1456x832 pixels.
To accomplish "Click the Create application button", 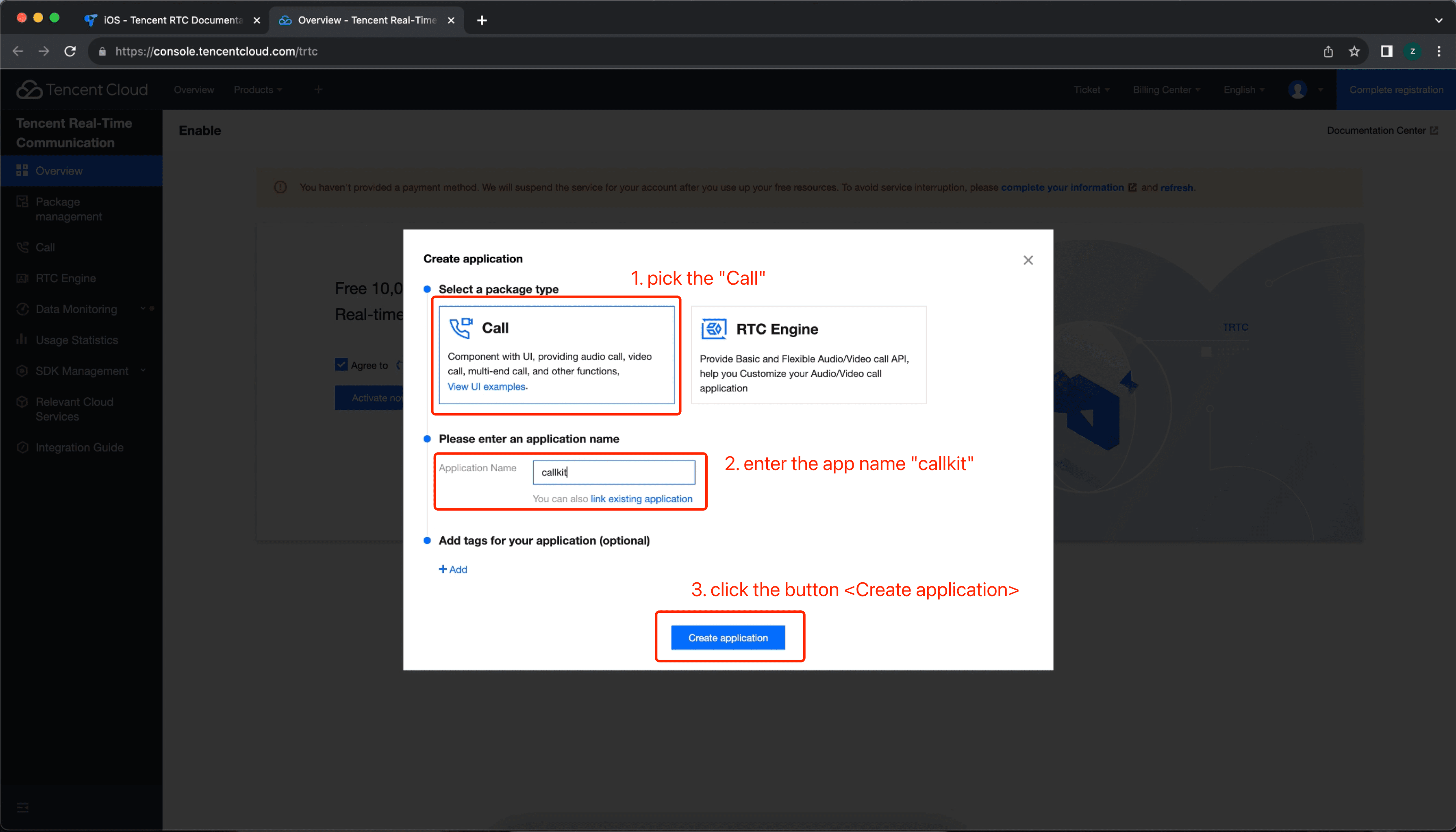I will pos(728,638).
